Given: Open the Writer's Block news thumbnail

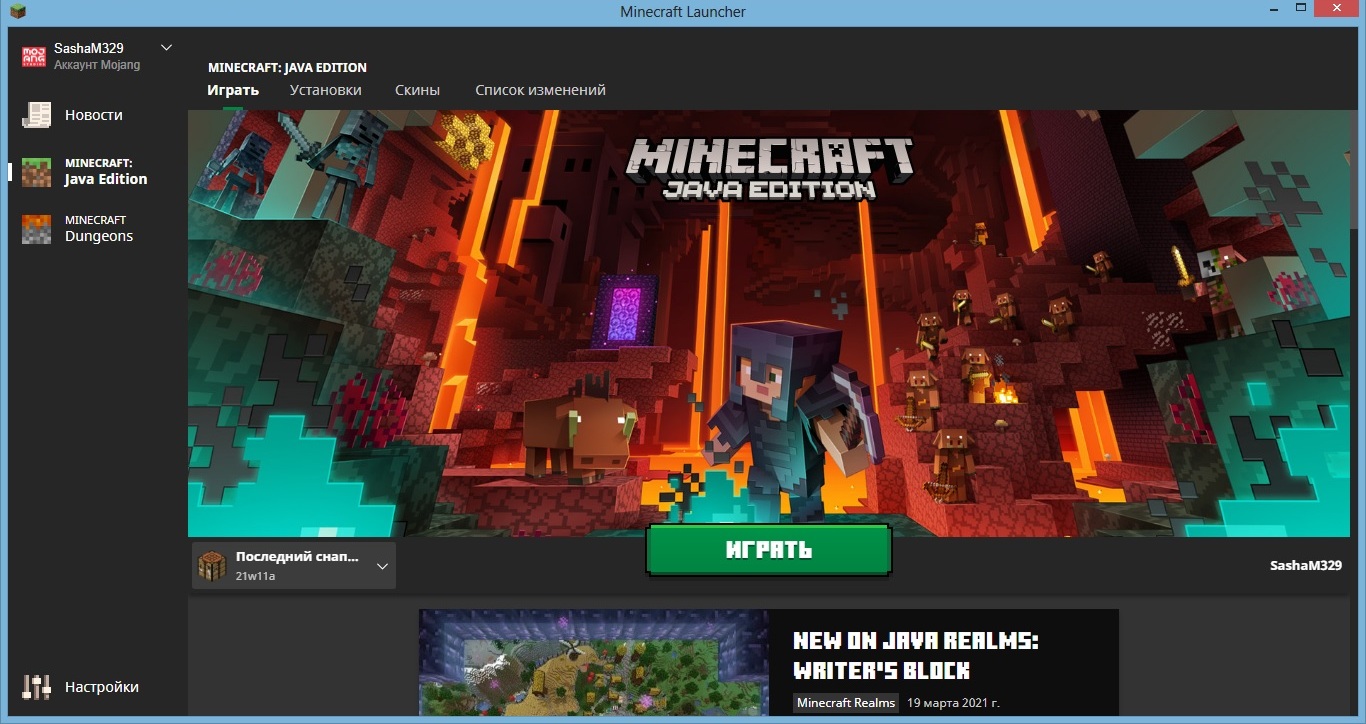Looking at the screenshot, I should click(x=594, y=662).
